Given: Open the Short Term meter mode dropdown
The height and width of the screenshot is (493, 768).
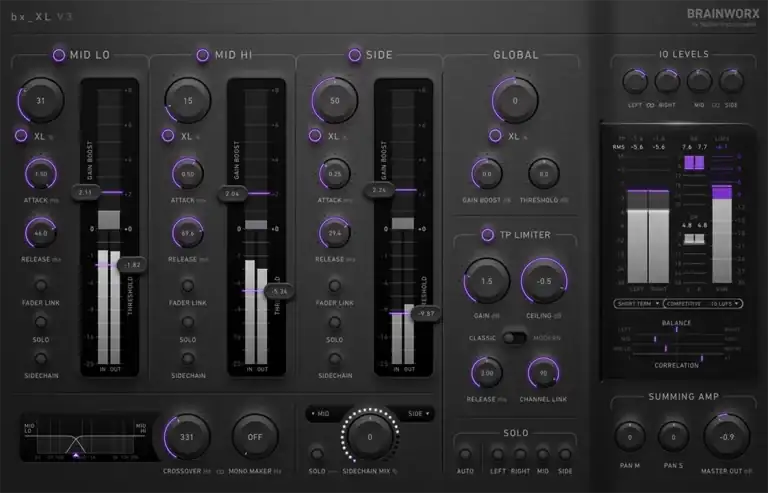Looking at the screenshot, I should pos(638,304).
